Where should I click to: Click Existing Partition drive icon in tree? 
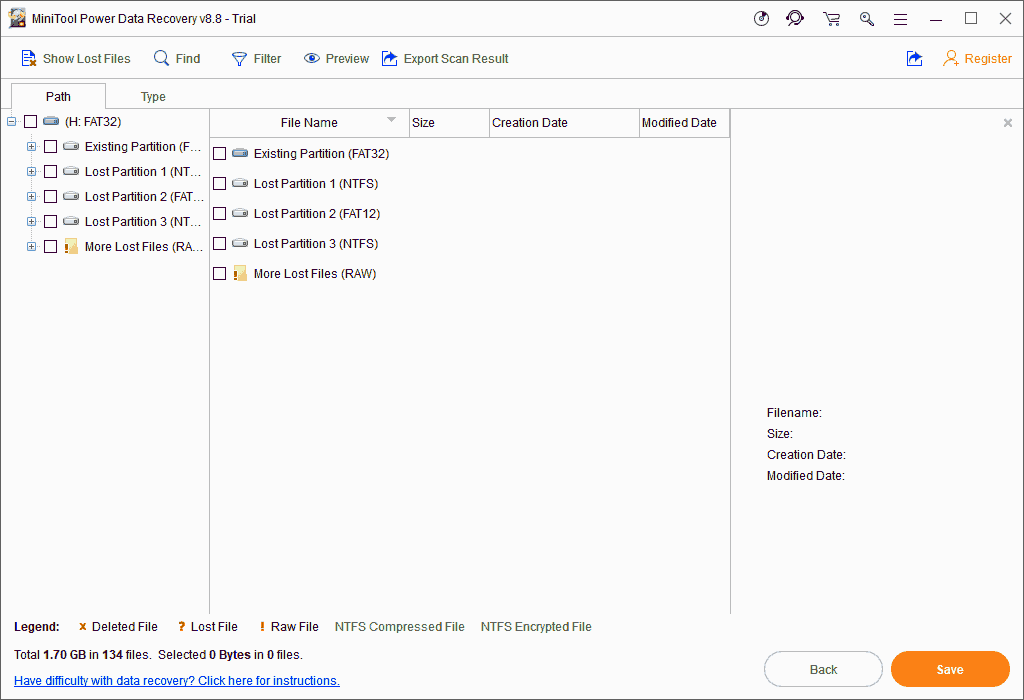(x=71, y=146)
